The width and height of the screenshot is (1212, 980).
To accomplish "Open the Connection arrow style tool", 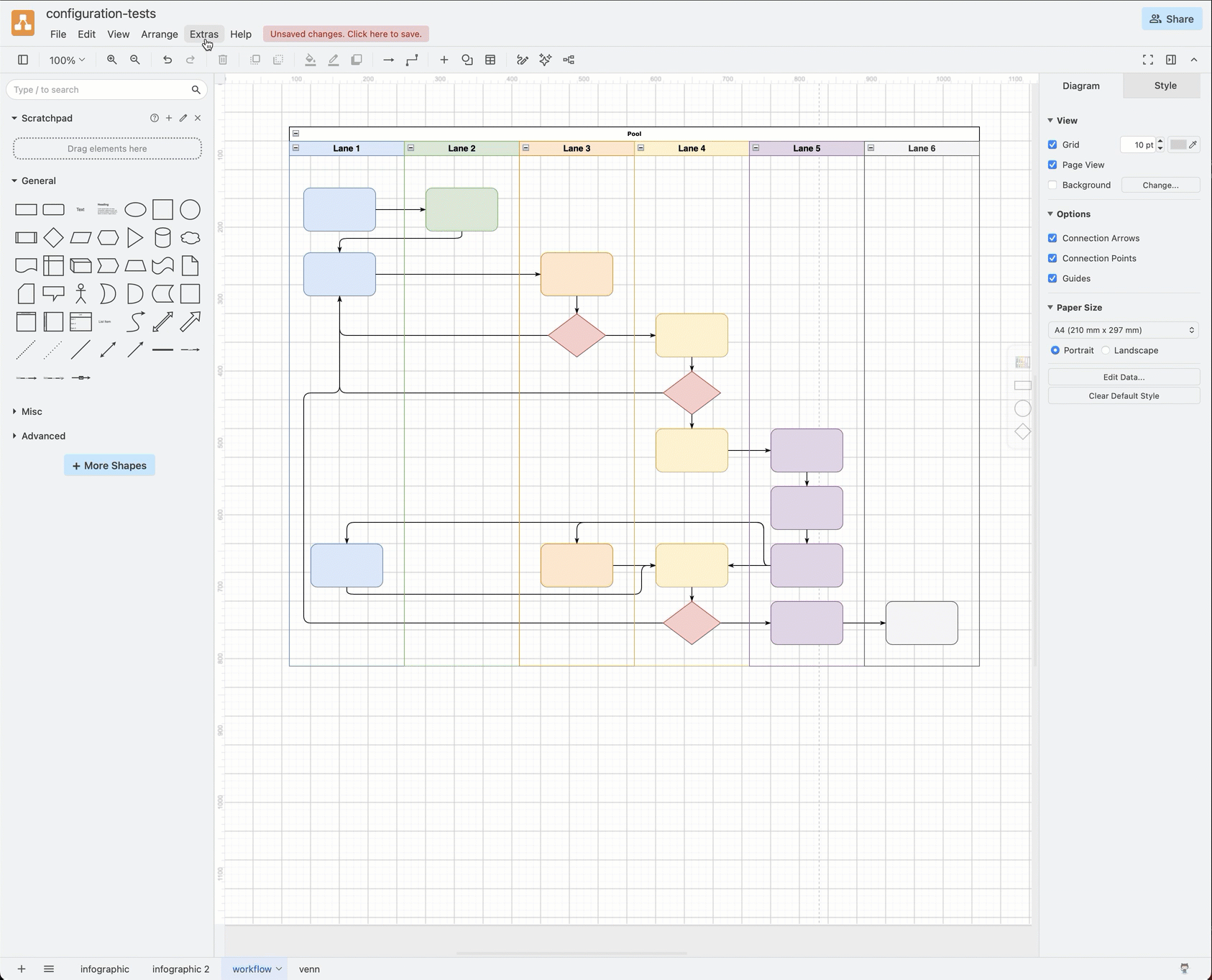I will coord(389,60).
